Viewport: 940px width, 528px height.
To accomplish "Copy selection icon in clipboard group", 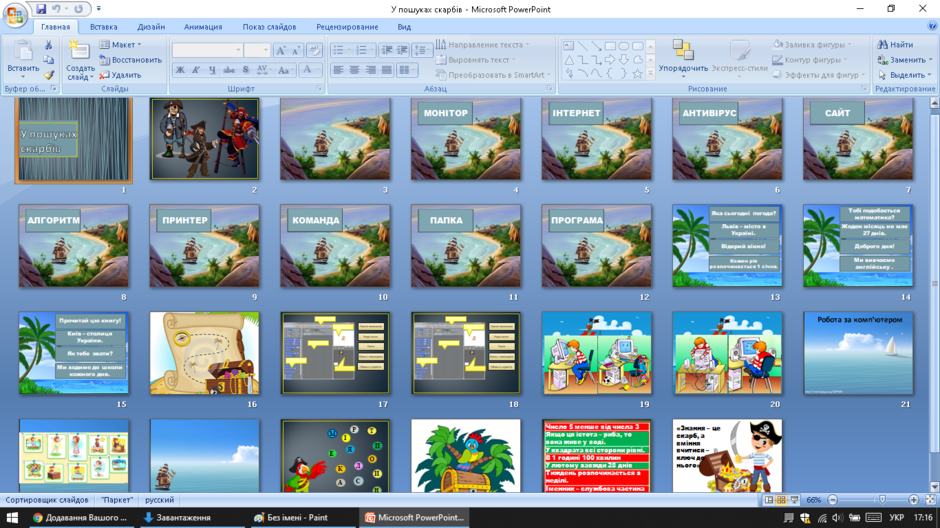I will click(49, 60).
